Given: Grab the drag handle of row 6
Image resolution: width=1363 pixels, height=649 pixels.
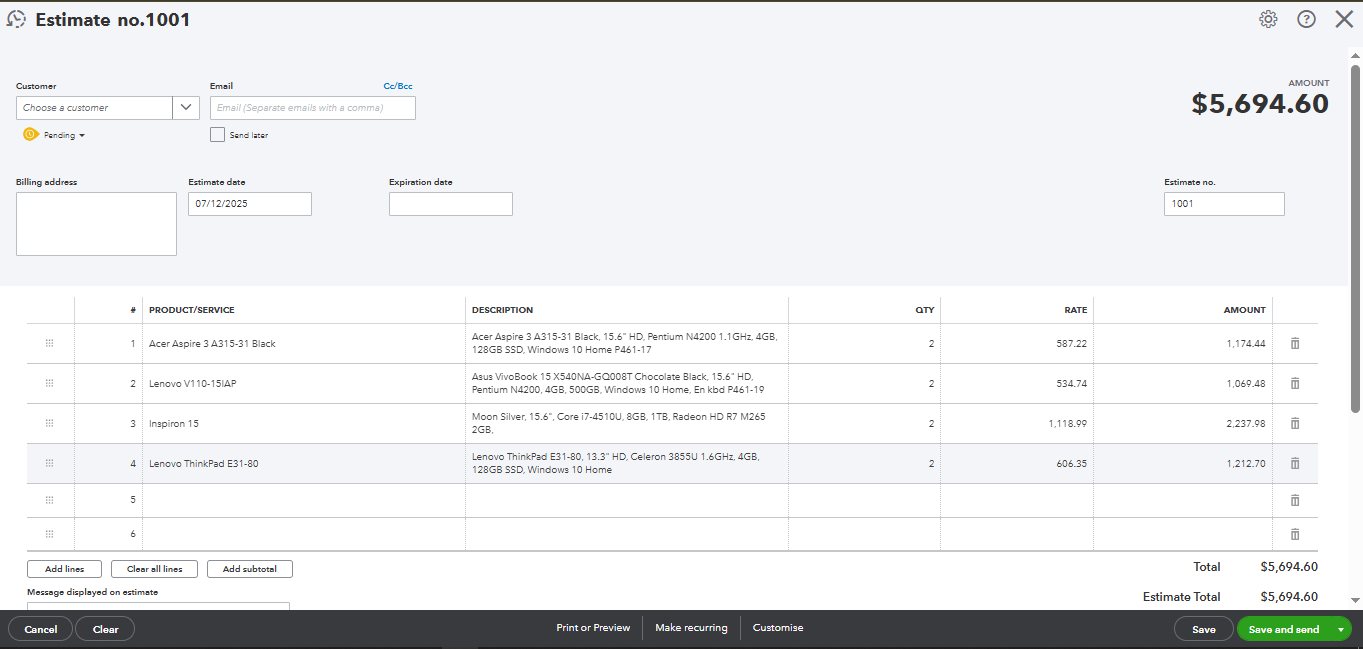Looking at the screenshot, I should 49,534.
